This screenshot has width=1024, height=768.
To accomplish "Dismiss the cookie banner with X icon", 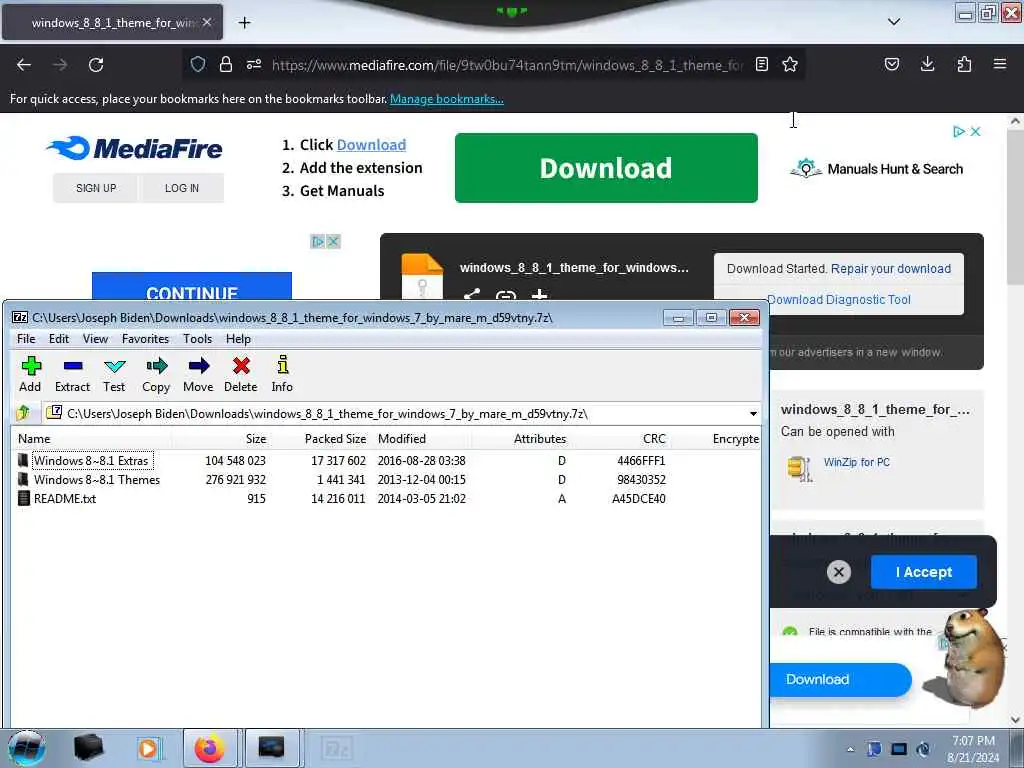I will pos(839,573).
